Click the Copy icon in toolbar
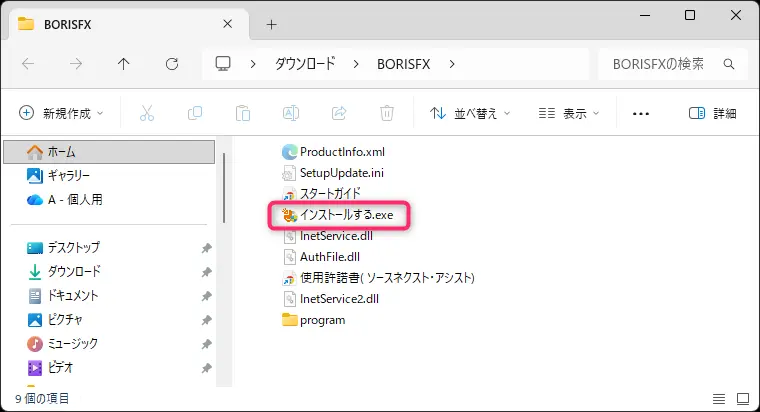Screen dimensions: 760x412 click(x=194, y=113)
